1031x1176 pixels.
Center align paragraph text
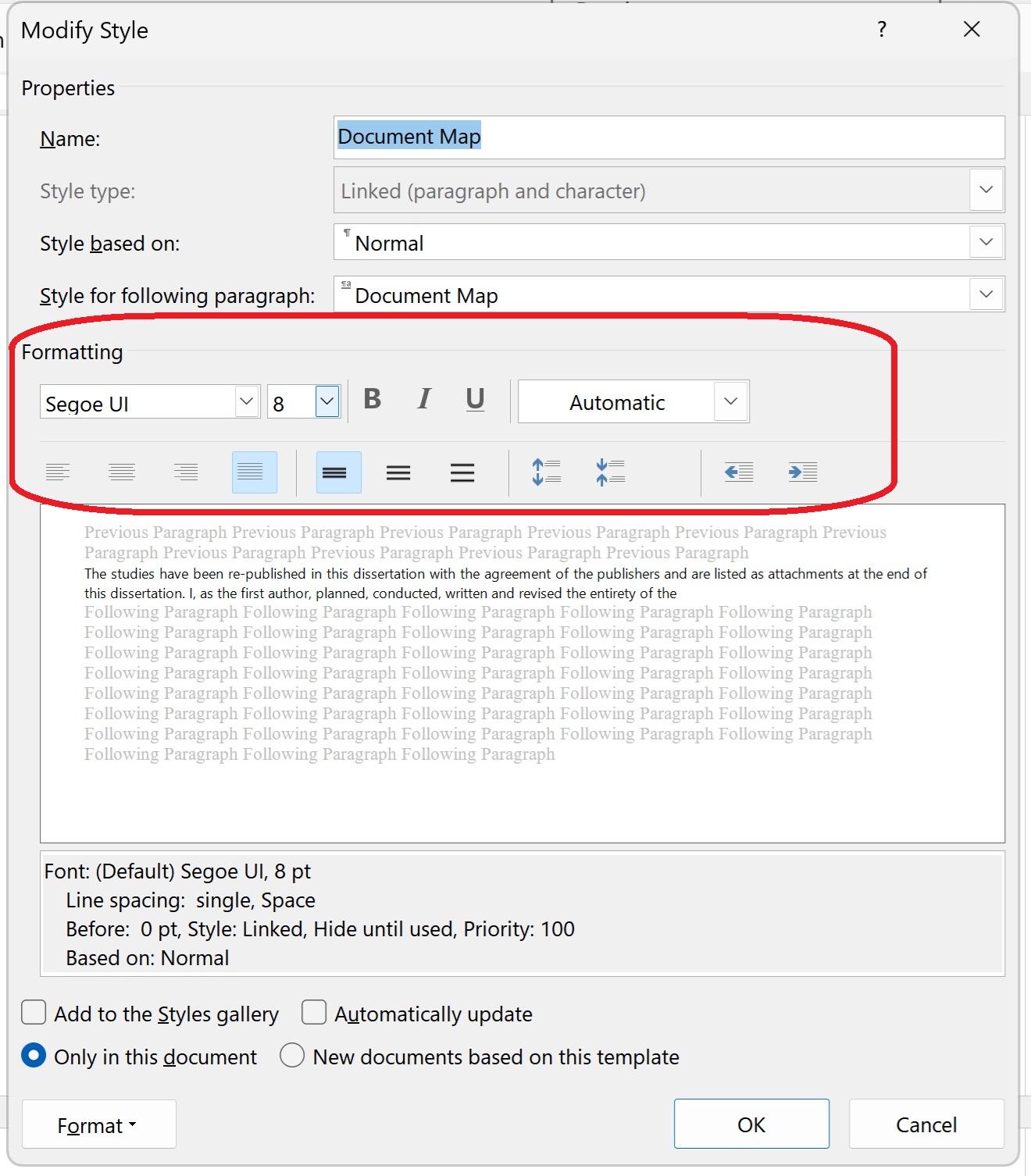click(x=122, y=472)
